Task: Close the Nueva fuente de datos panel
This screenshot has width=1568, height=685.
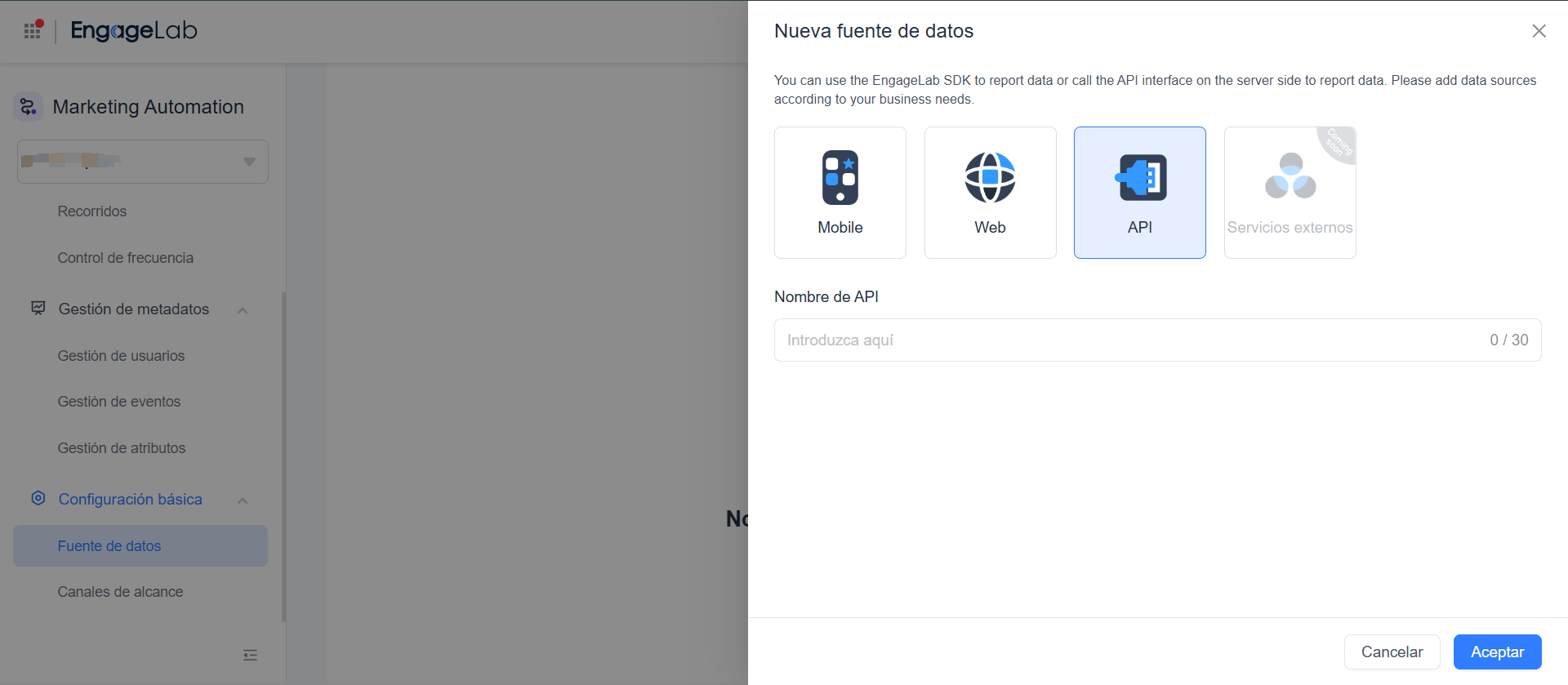Action: pyautogui.click(x=1539, y=31)
